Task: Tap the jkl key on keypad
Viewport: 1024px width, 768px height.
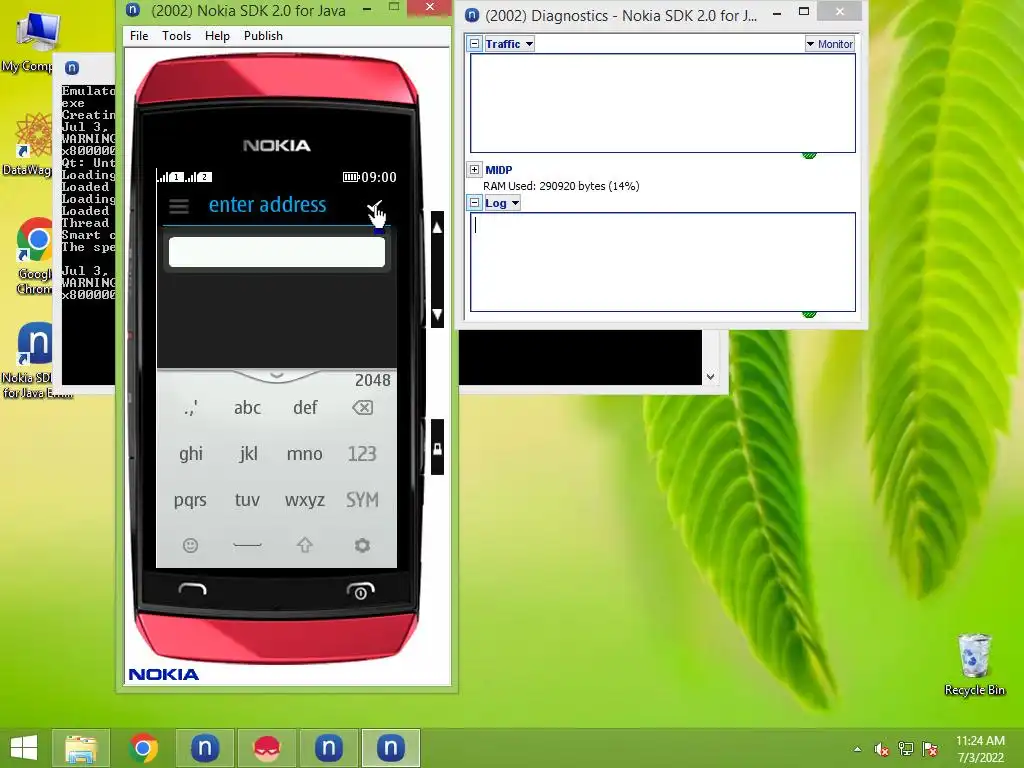Action: [248, 454]
